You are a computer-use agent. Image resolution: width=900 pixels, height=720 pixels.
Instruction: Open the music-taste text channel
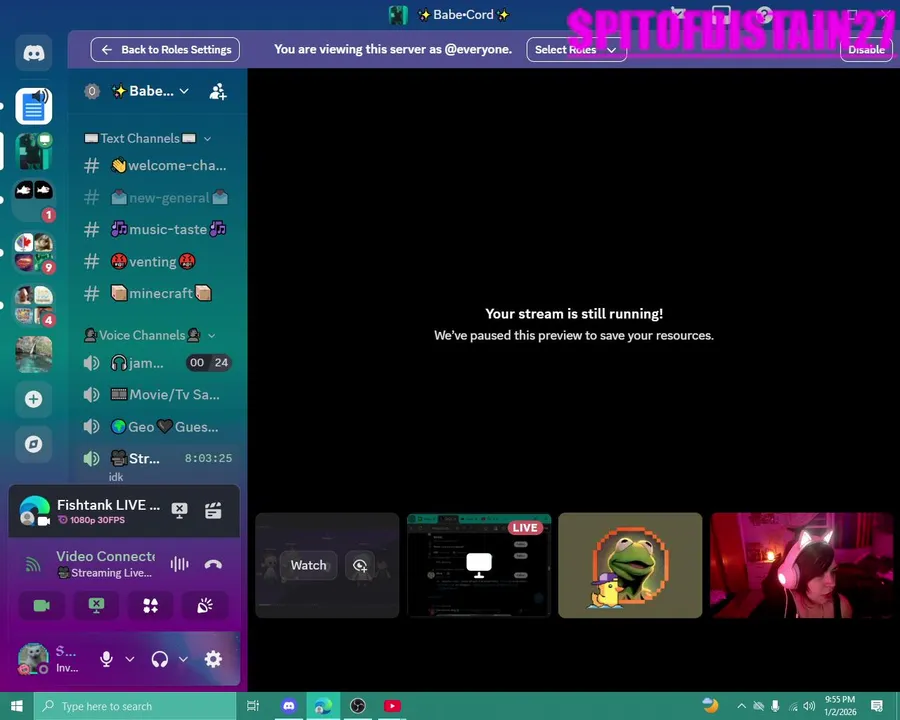pyautogui.click(x=156, y=230)
